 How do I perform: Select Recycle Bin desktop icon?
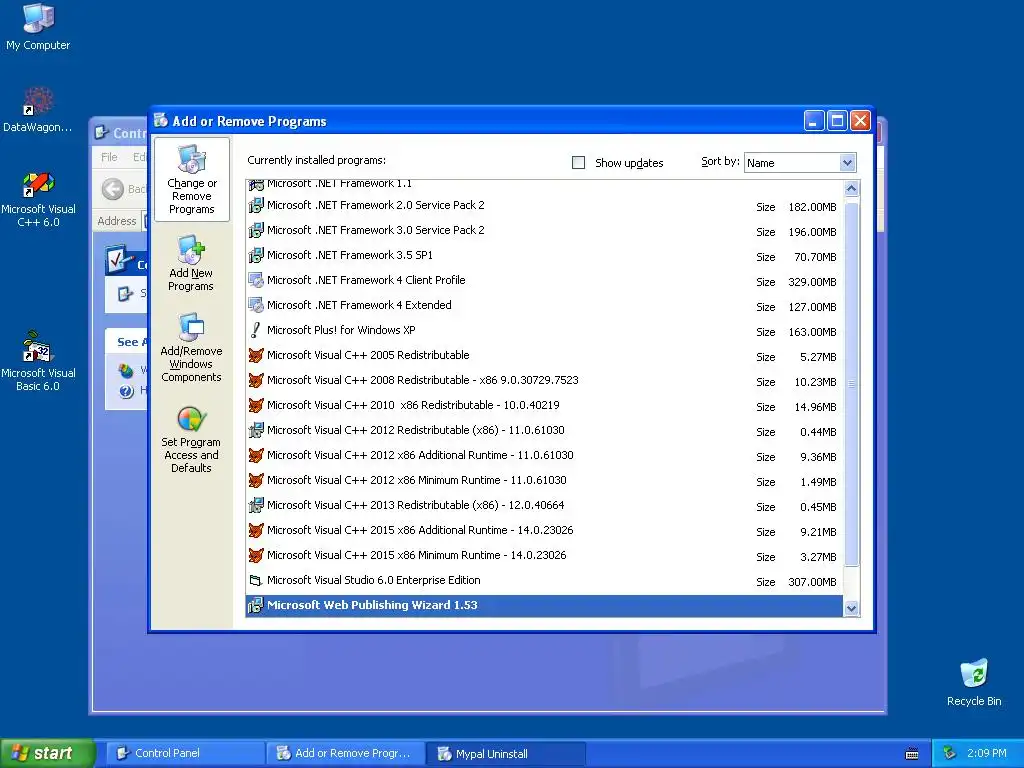pyautogui.click(x=974, y=674)
